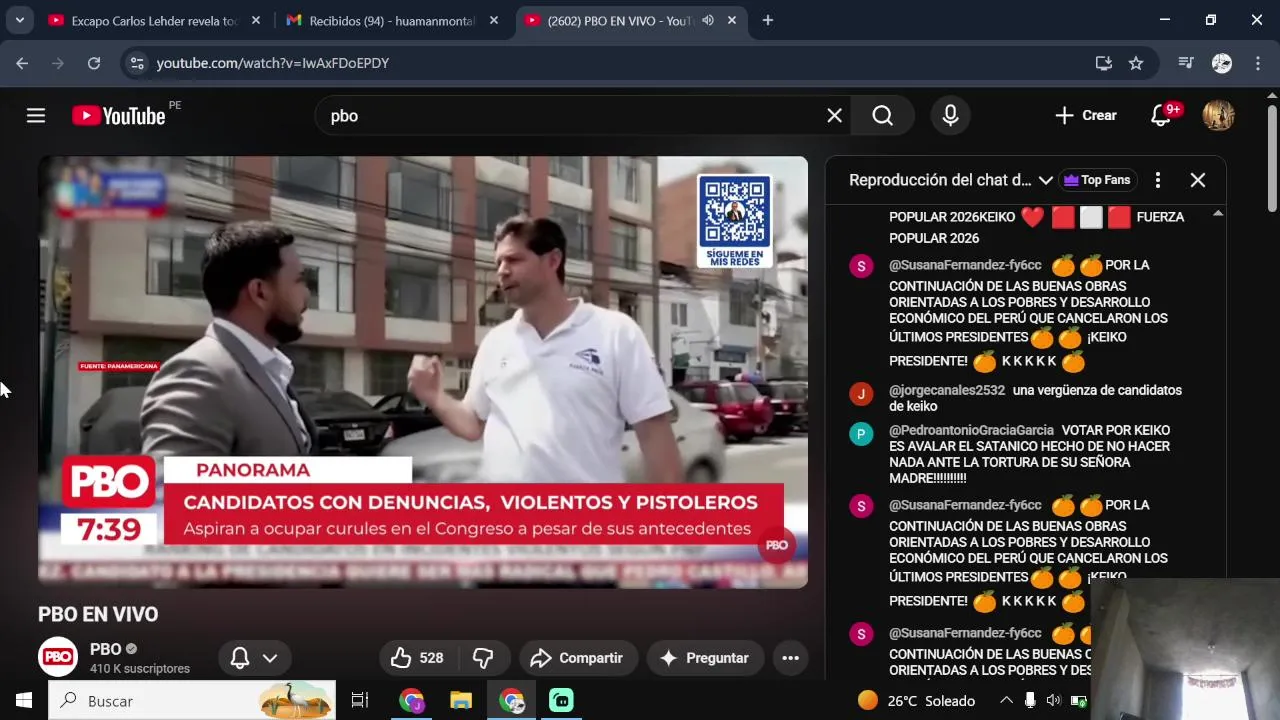Viewport: 1280px width, 720px height.
Task: Open the media controls icon in Chrome toolbar
Action: [x=1186, y=63]
